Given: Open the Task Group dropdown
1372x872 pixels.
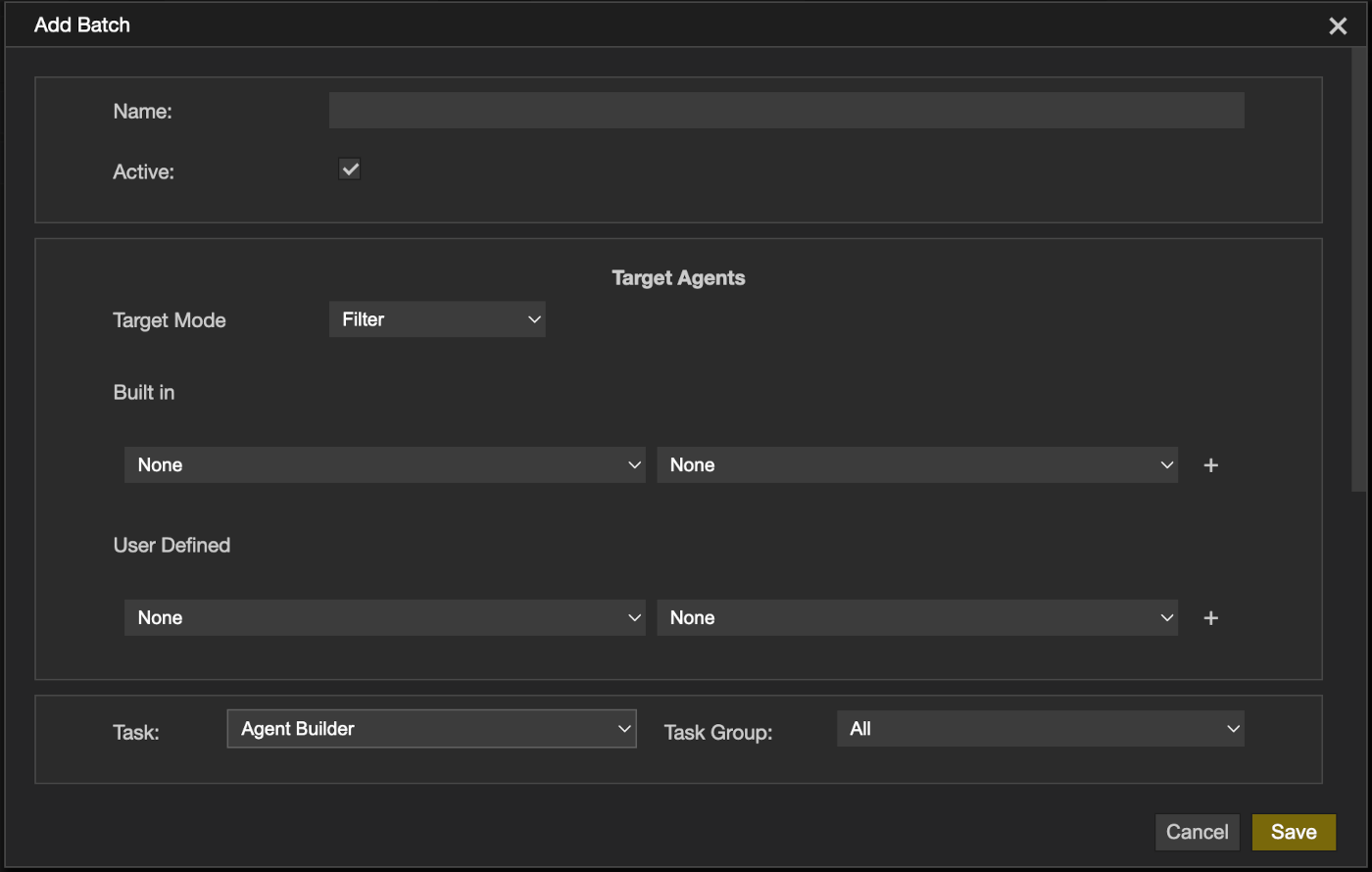Looking at the screenshot, I should pos(1041,729).
